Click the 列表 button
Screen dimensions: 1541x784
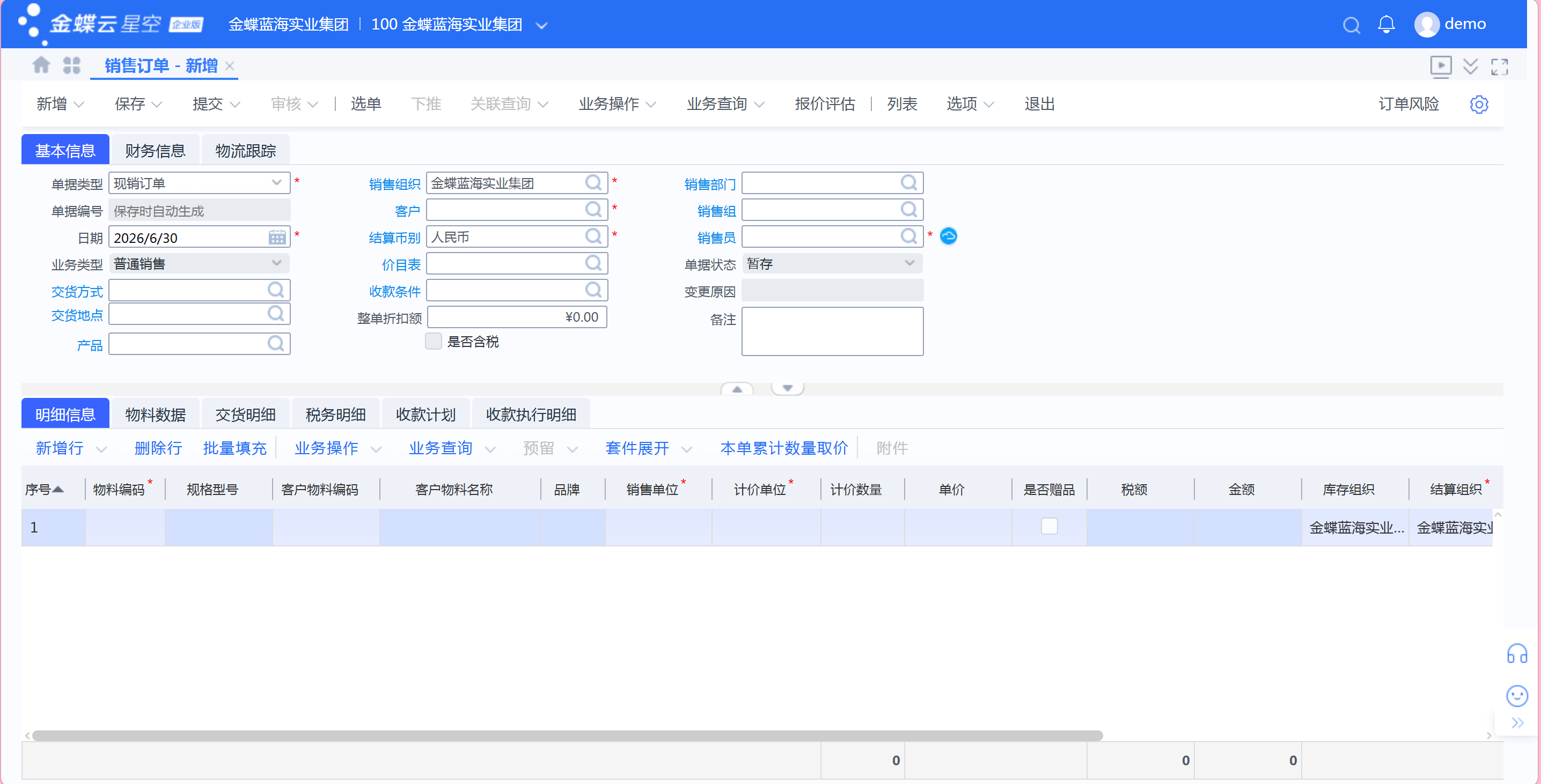(901, 104)
